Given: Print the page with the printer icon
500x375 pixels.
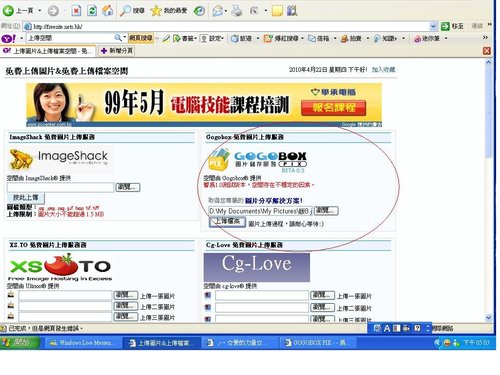Looking at the screenshot, I should [x=237, y=11].
